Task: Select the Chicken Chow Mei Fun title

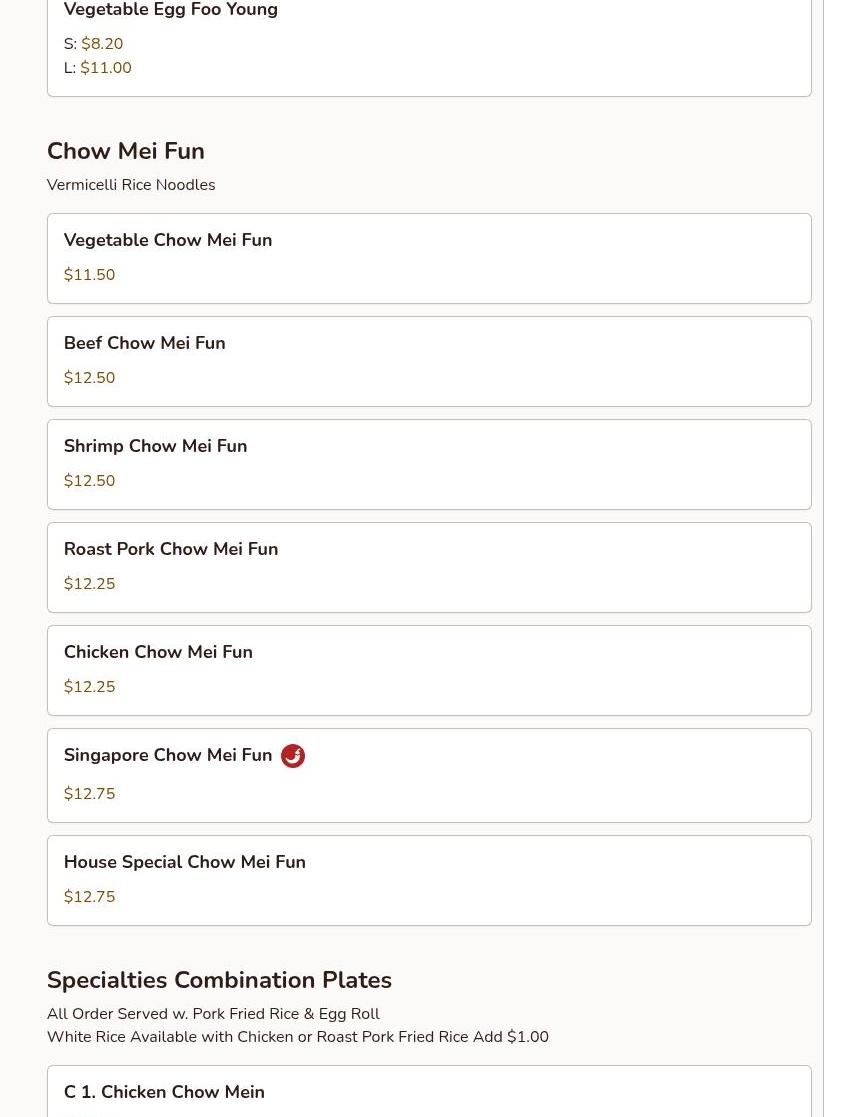Action: tap(158, 652)
